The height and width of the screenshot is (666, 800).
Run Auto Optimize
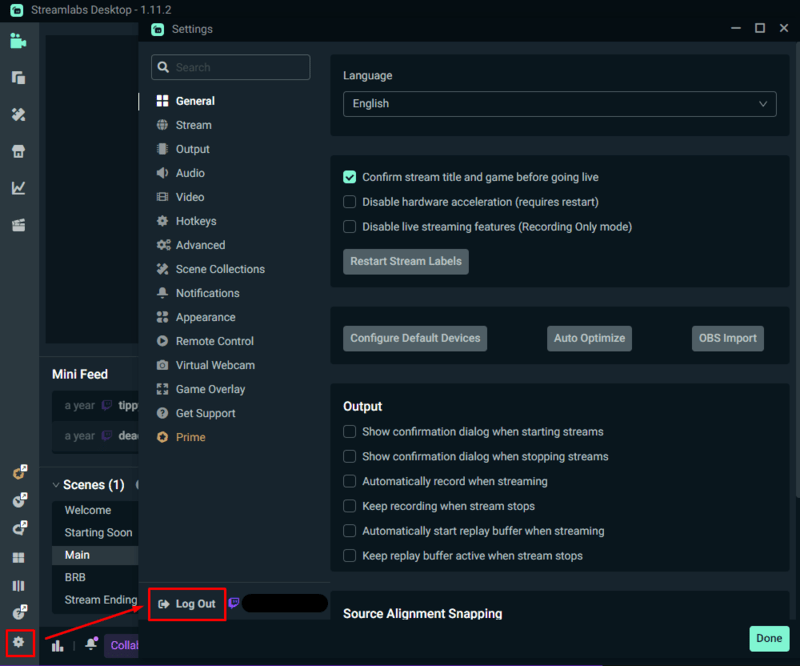[x=589, y=338]
